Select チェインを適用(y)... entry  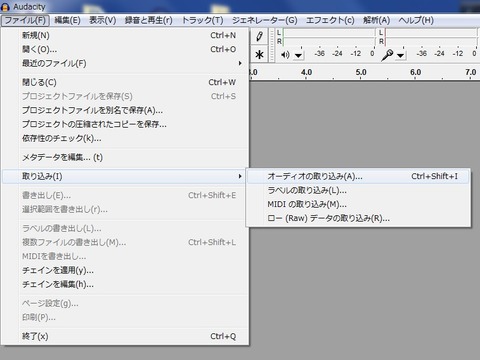point(126,270)
